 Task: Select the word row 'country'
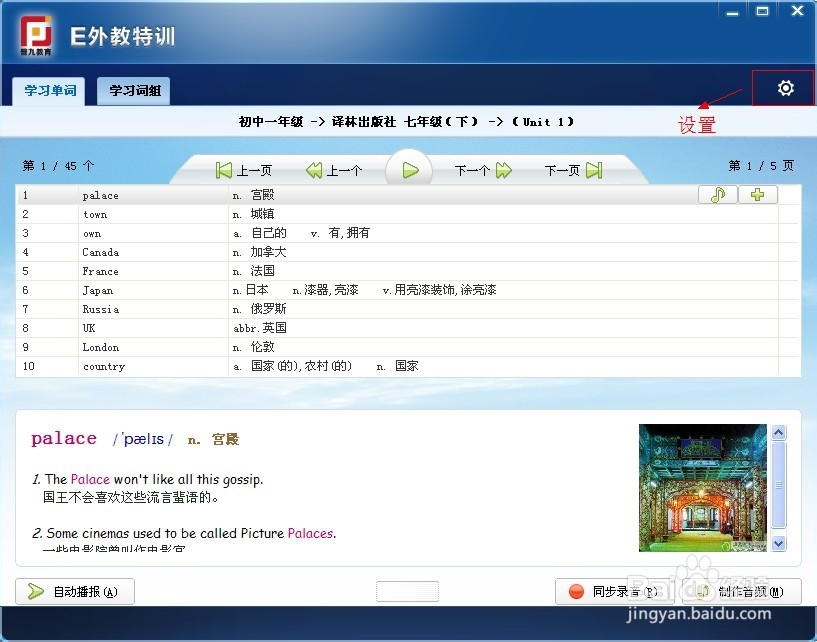point(406,366)
